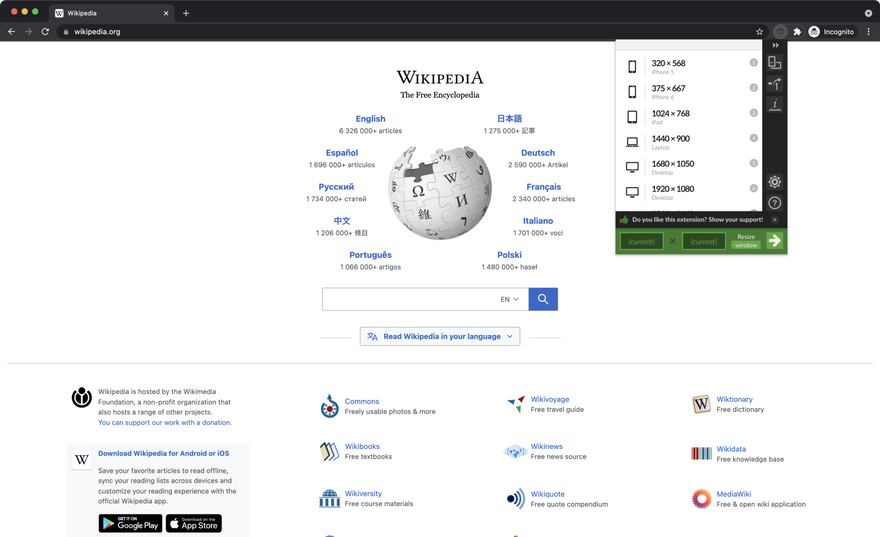
Task: Select the 375 × 667 iPhone 6 preset
Action: [689, 91]
